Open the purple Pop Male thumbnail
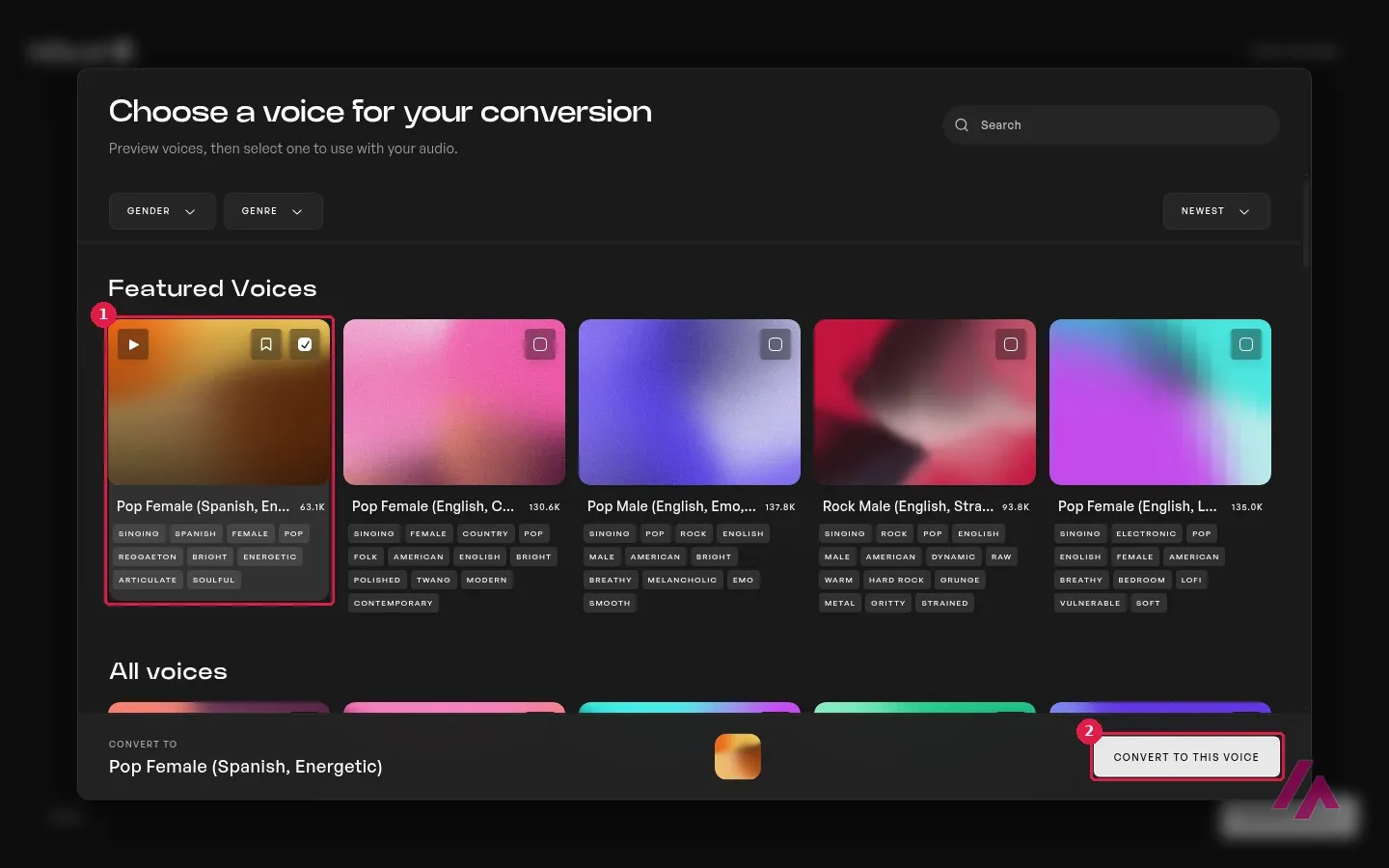 (690, 402)
